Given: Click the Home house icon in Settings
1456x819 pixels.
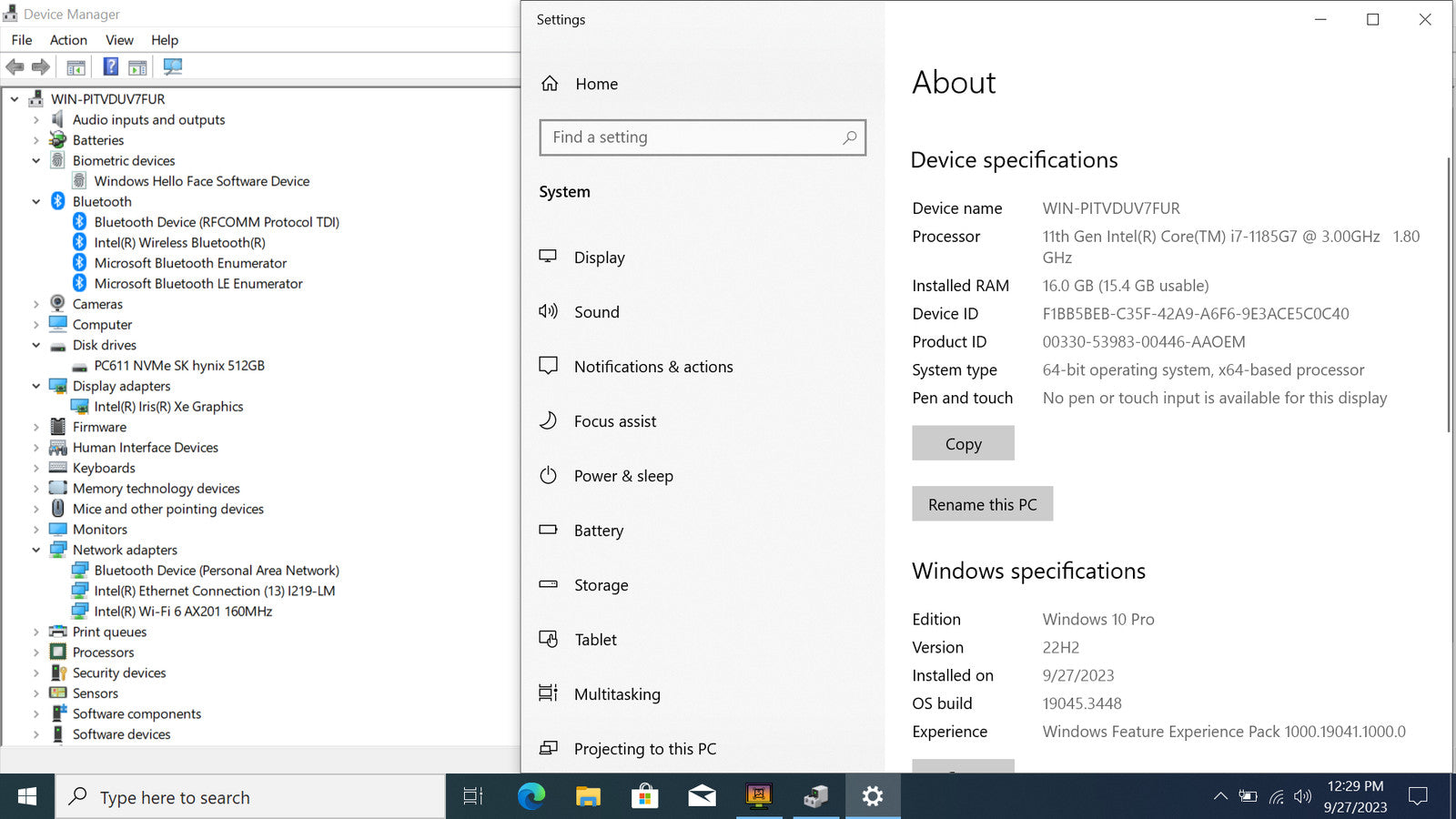Looking at the screenshot, I should (550, 84).
